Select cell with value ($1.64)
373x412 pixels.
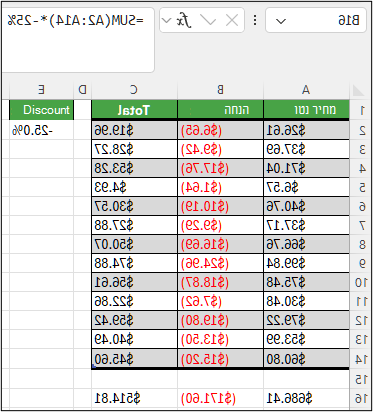[x=220, y=187]
